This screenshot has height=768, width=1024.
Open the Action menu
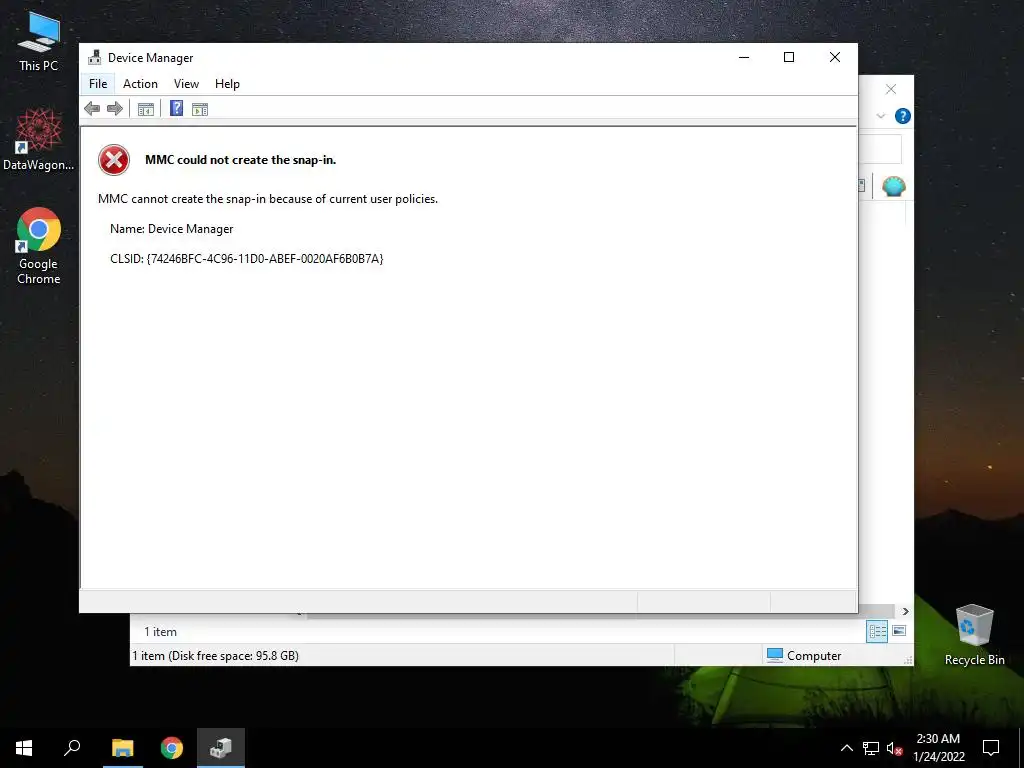(140, 84)
